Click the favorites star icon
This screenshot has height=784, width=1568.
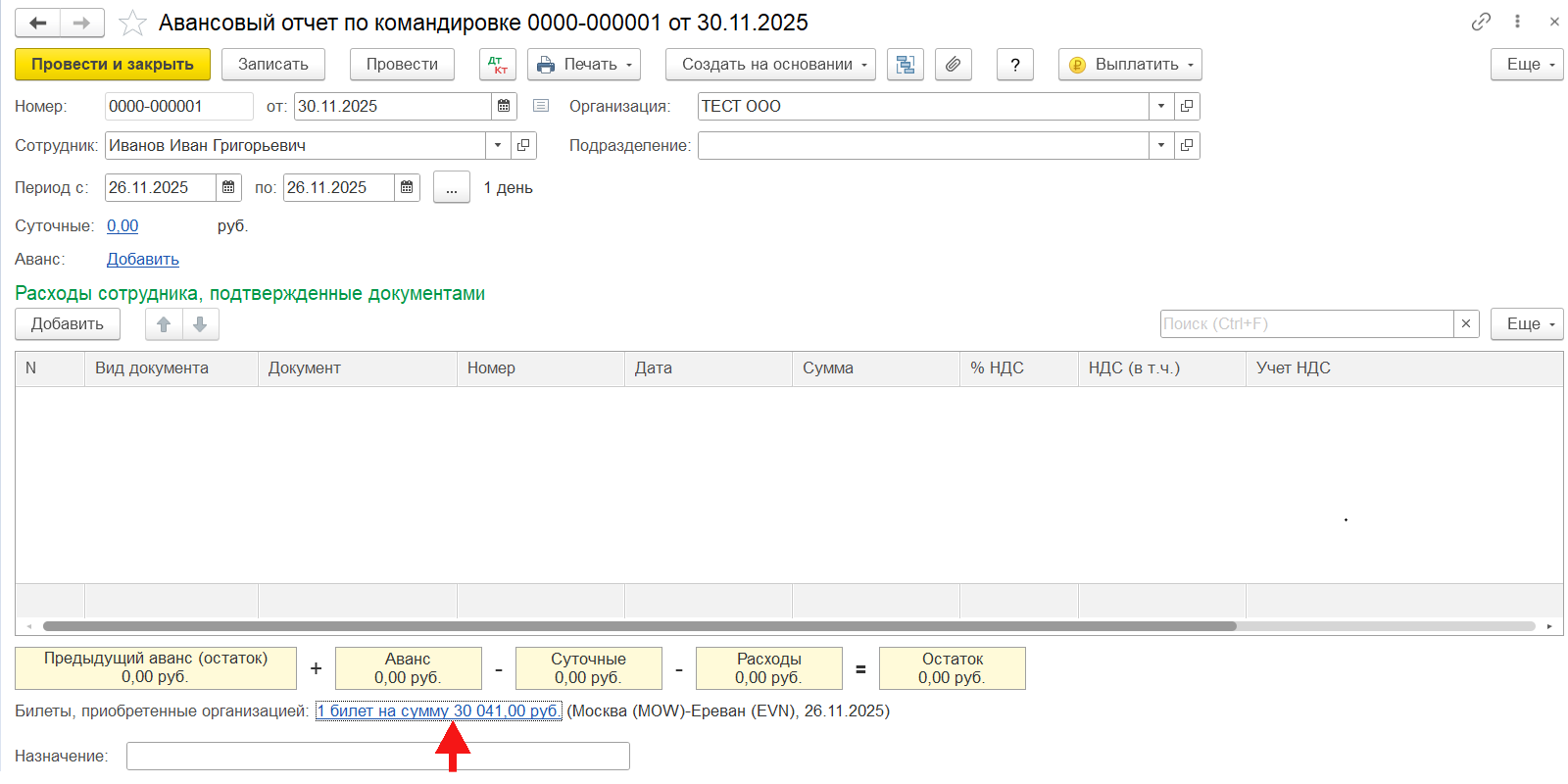coord(132,23)
